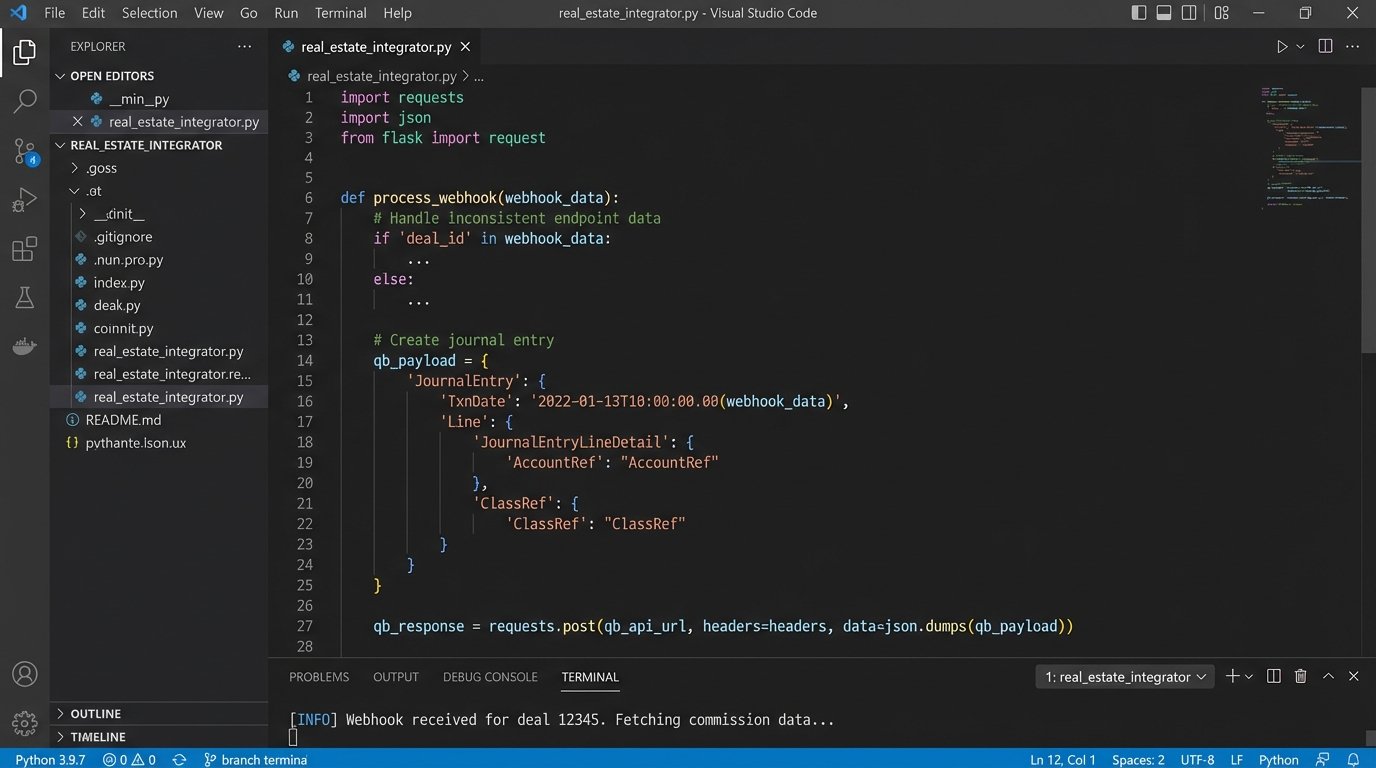Toggle the primary side bar layout button
This screenshot has height=768, width=1376.
[1139, 13]
